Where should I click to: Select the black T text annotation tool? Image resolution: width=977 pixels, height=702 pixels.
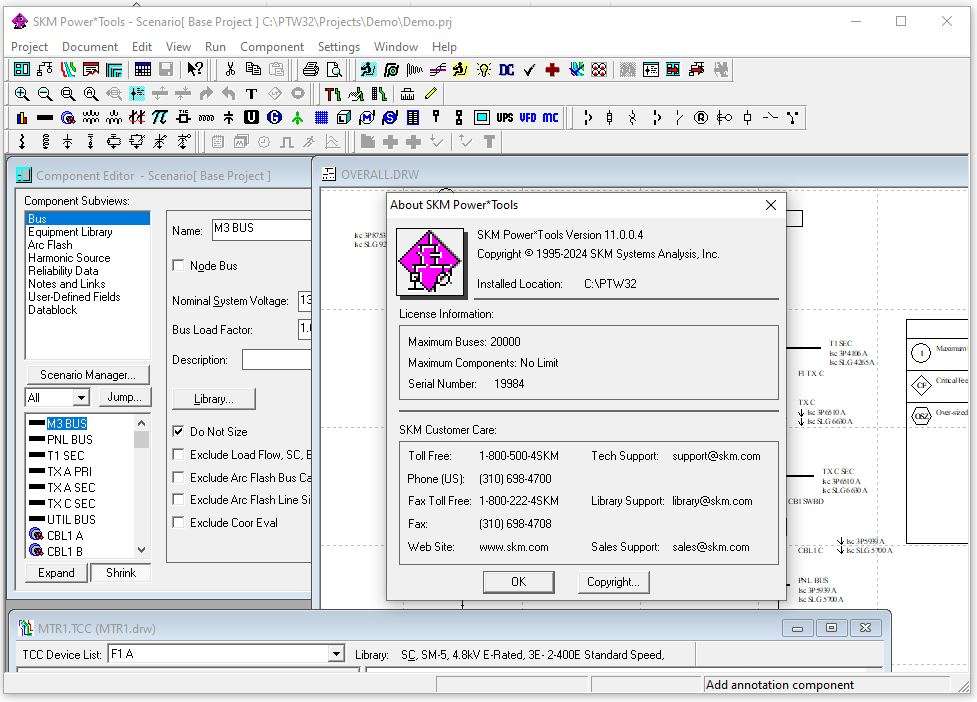[252, 93]
